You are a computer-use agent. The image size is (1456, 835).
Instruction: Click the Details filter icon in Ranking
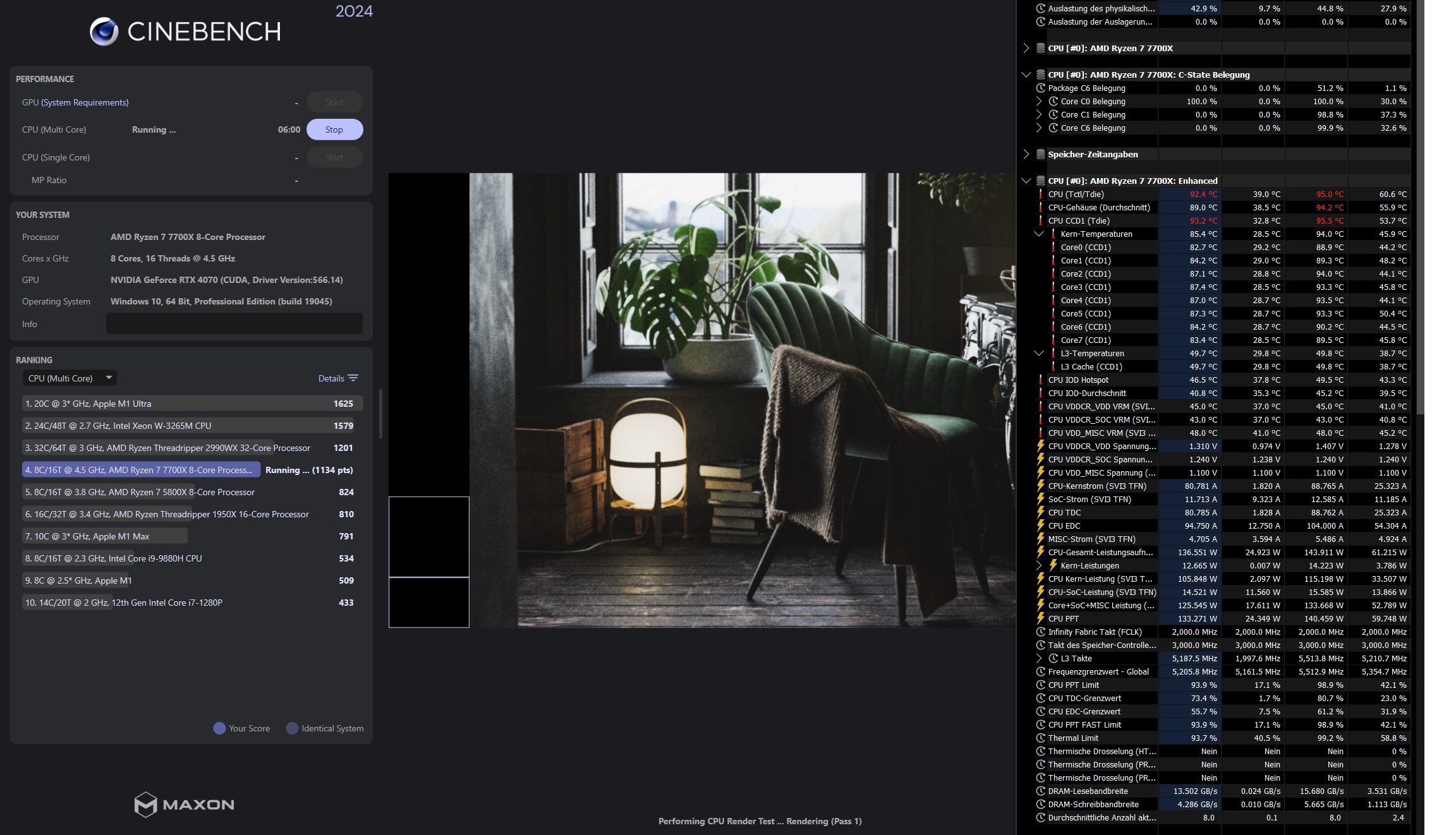click(x=353, y=378)
